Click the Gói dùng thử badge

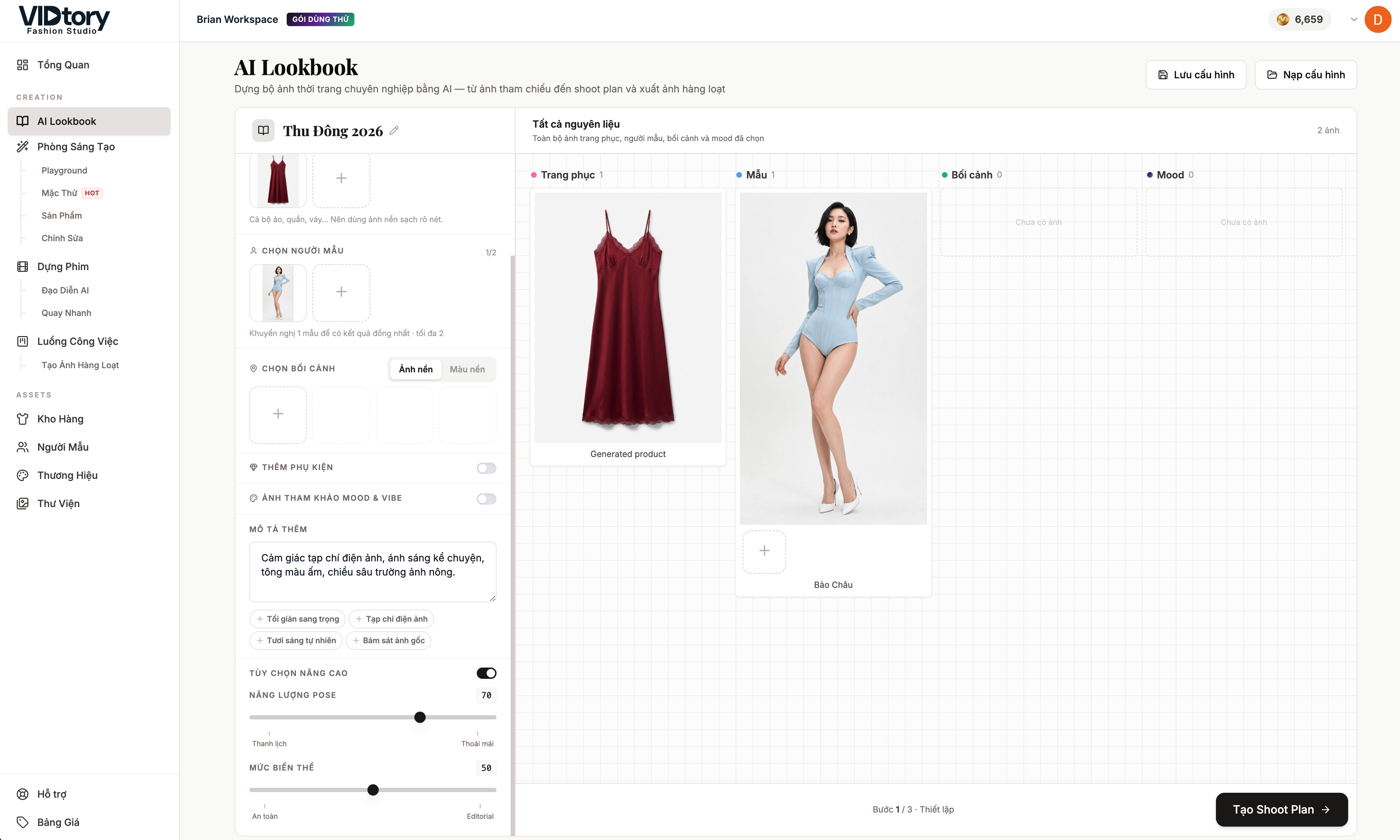[320, 19]
